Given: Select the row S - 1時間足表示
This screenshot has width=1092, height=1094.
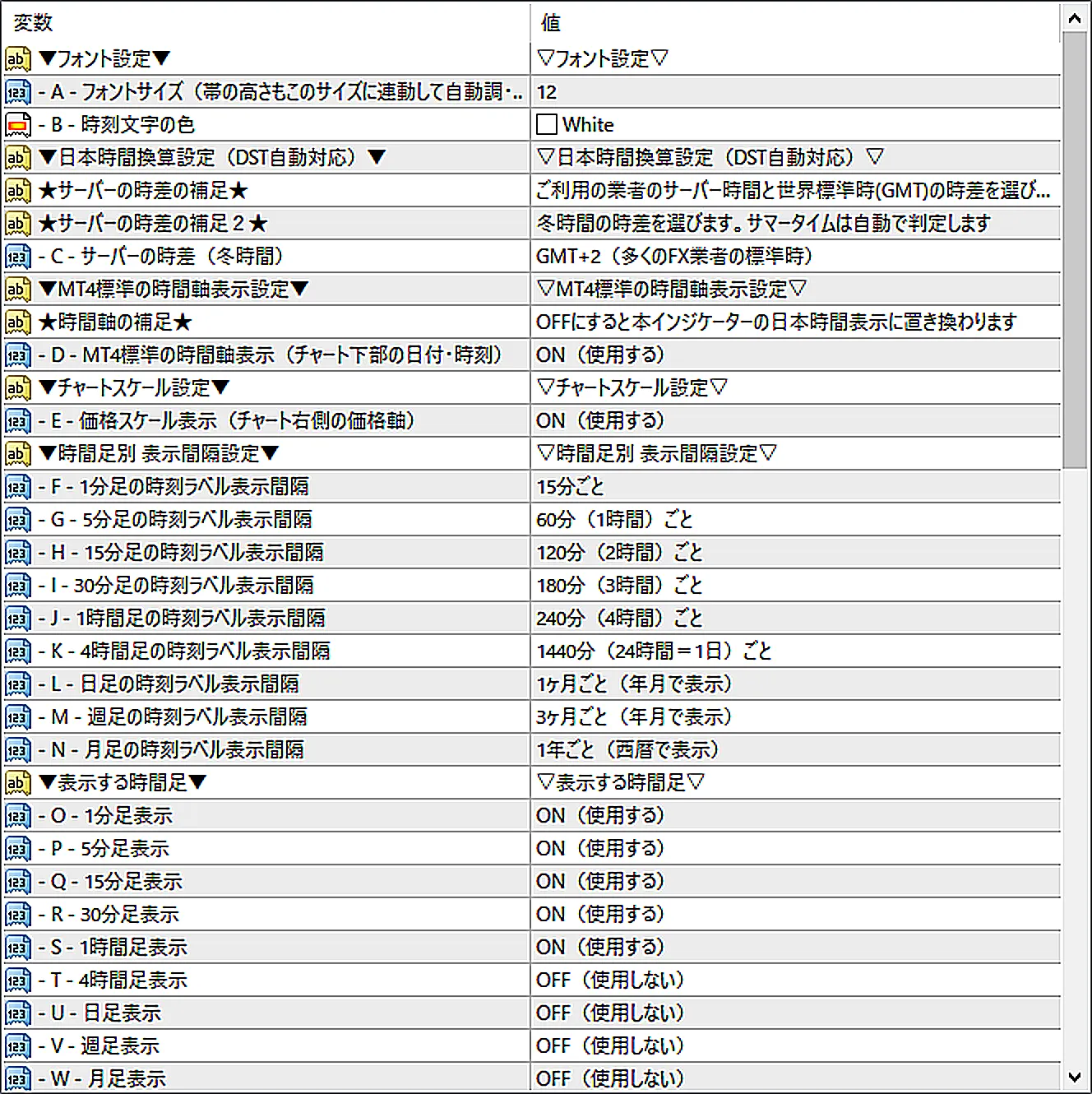Looking at the screenshot, I should click(x=531, y=948).
